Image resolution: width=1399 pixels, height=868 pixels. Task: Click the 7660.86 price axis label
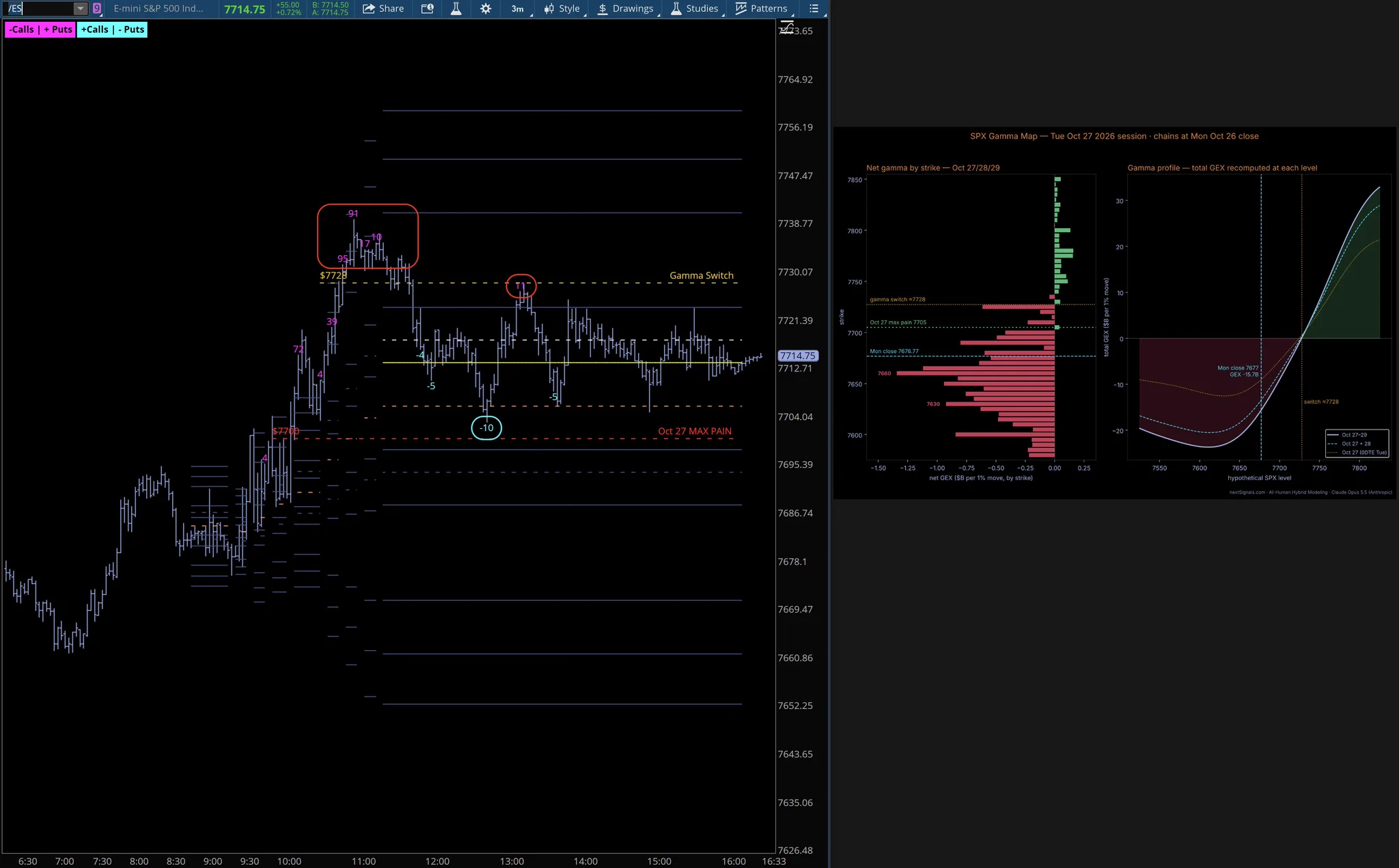coord(795,658)
